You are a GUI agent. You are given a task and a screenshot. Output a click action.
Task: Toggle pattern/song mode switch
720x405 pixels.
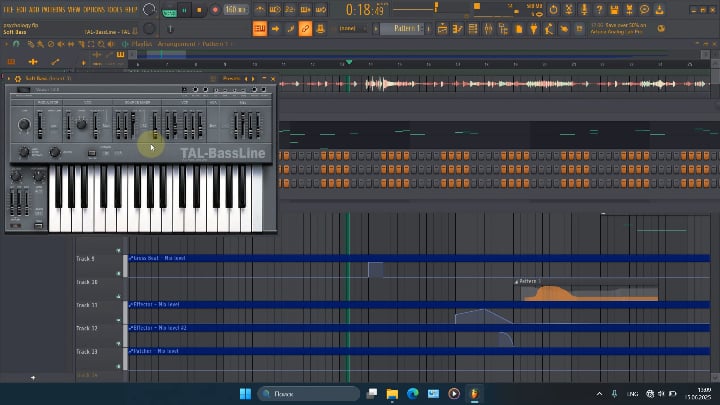(169, 10)
